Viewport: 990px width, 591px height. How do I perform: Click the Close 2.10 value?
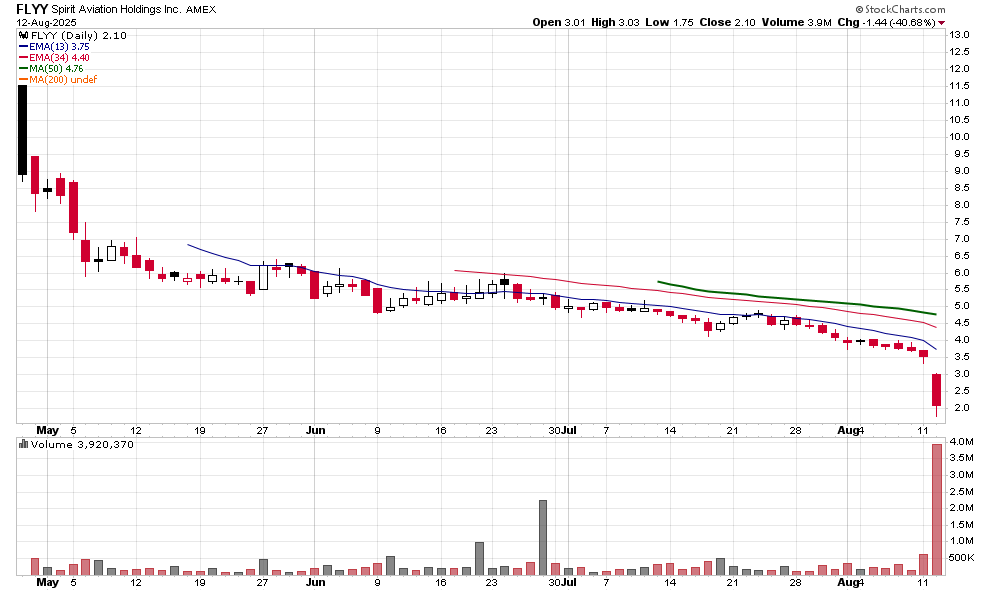pos(727,22)
